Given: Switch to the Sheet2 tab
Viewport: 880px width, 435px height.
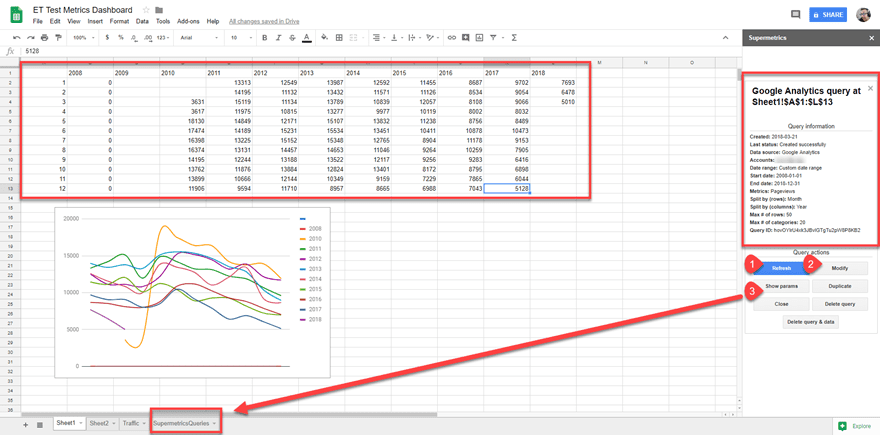Looking at the screenshot, I should click(x=102, y=423).
